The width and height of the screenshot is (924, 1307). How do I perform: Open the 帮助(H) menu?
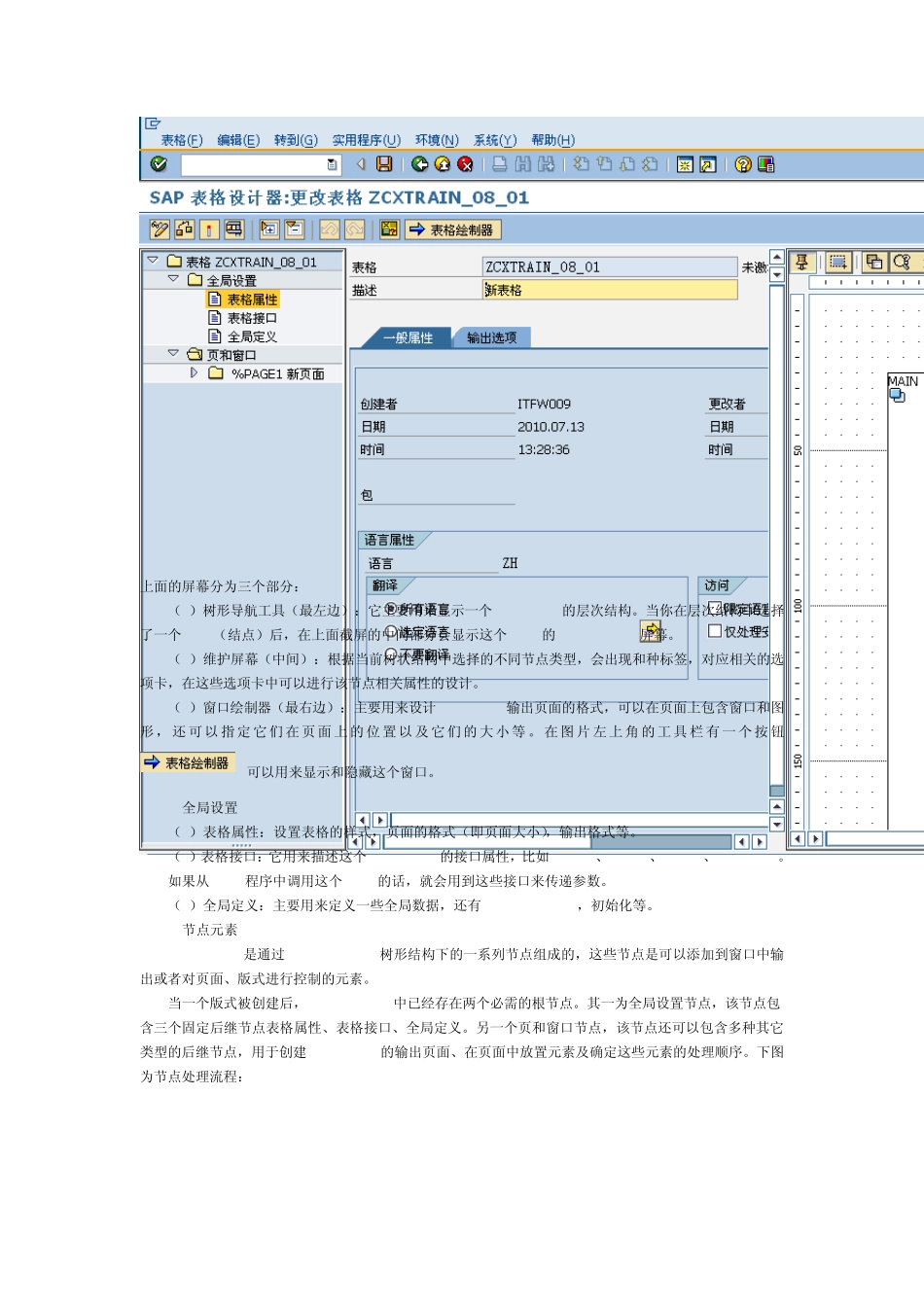click(553, 140)
